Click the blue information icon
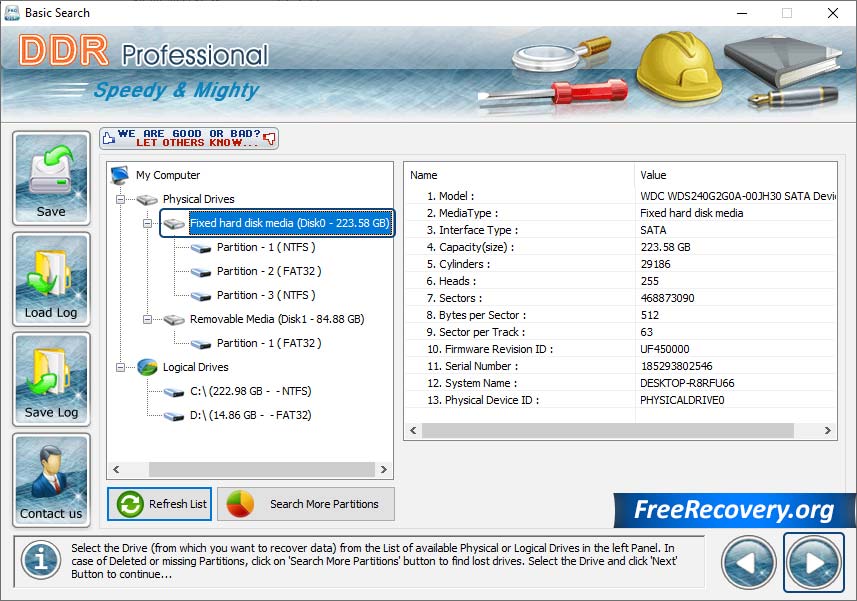Image resolution: width=857 pixels, height=601 pixels. pos(41,560)
